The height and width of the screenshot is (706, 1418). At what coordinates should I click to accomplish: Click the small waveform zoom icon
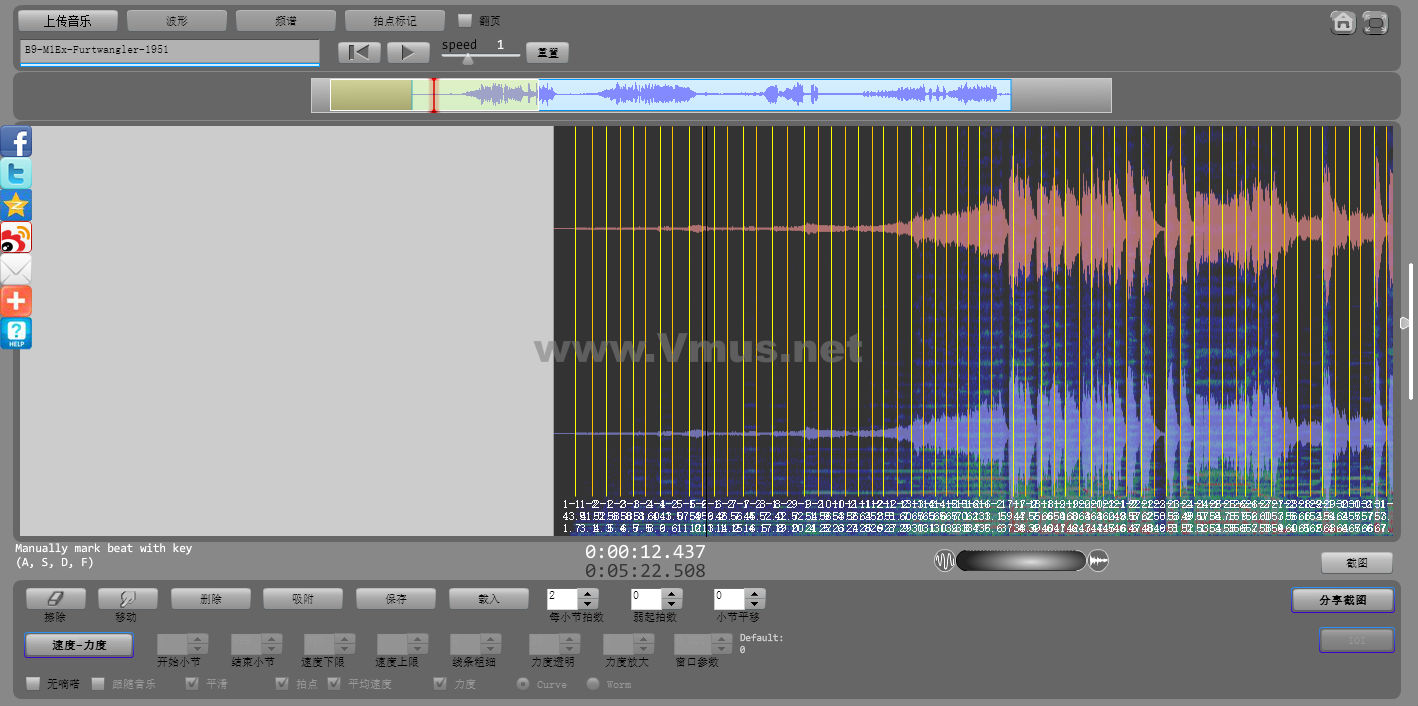pos(944,561)
